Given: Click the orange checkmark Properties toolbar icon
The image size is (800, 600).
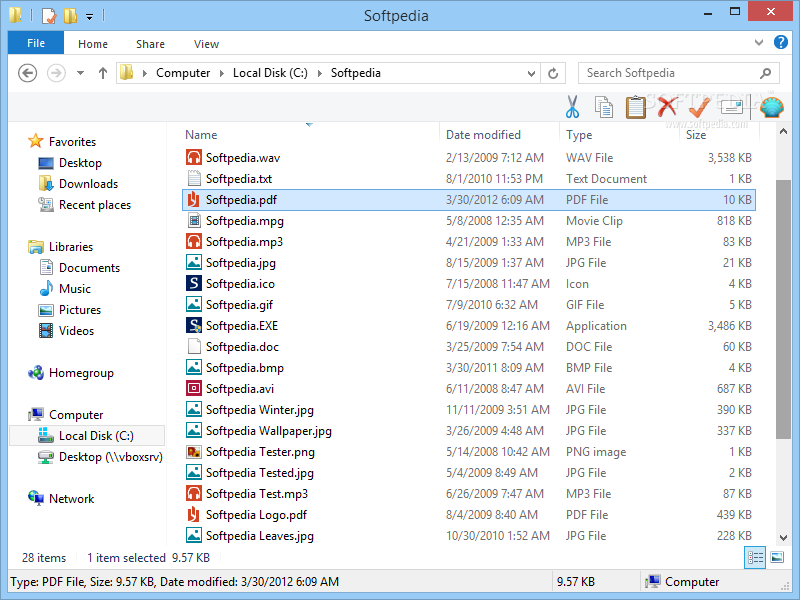Looking at the screenshot, I should (x=699, y=107).
